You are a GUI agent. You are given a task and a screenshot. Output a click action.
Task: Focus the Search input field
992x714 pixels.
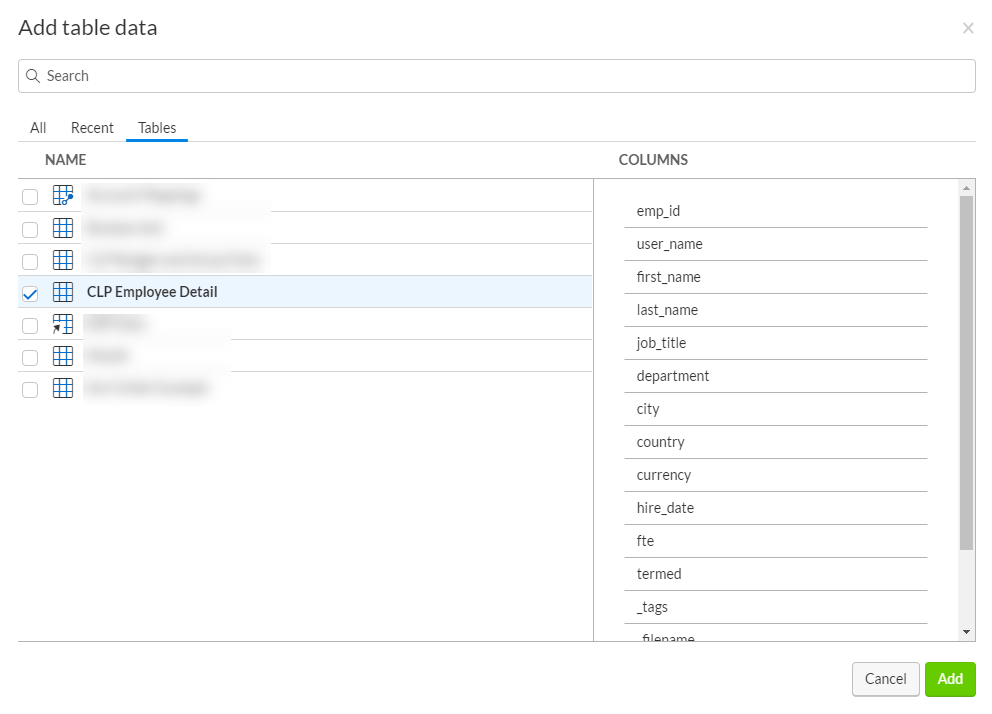[x=500, y=76]
